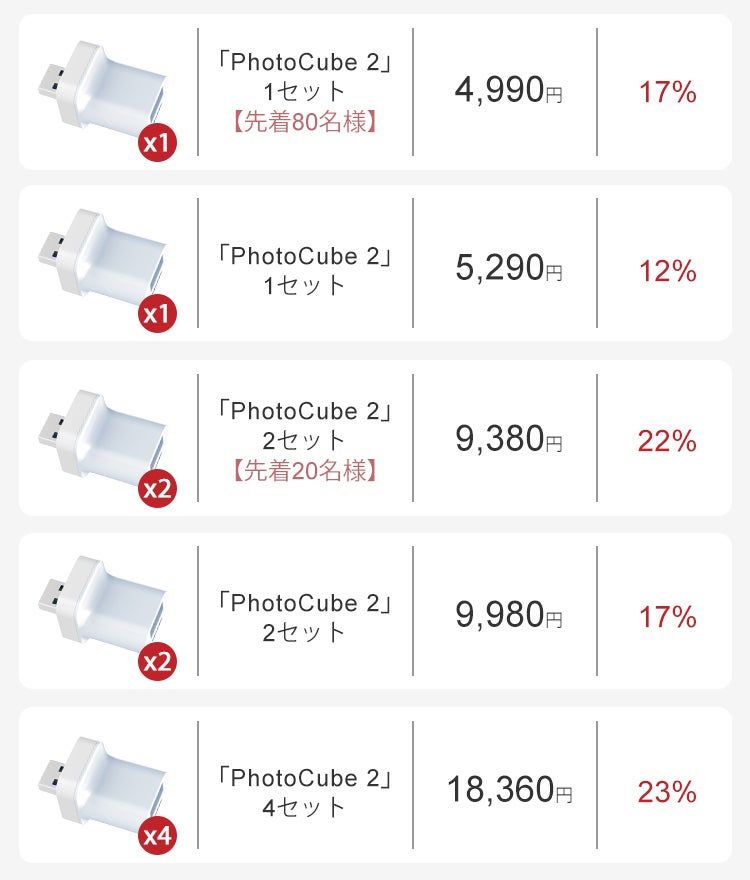750x880 pixels.
Task: Pick the 9,380円 price option
Action: coord(508,439)
